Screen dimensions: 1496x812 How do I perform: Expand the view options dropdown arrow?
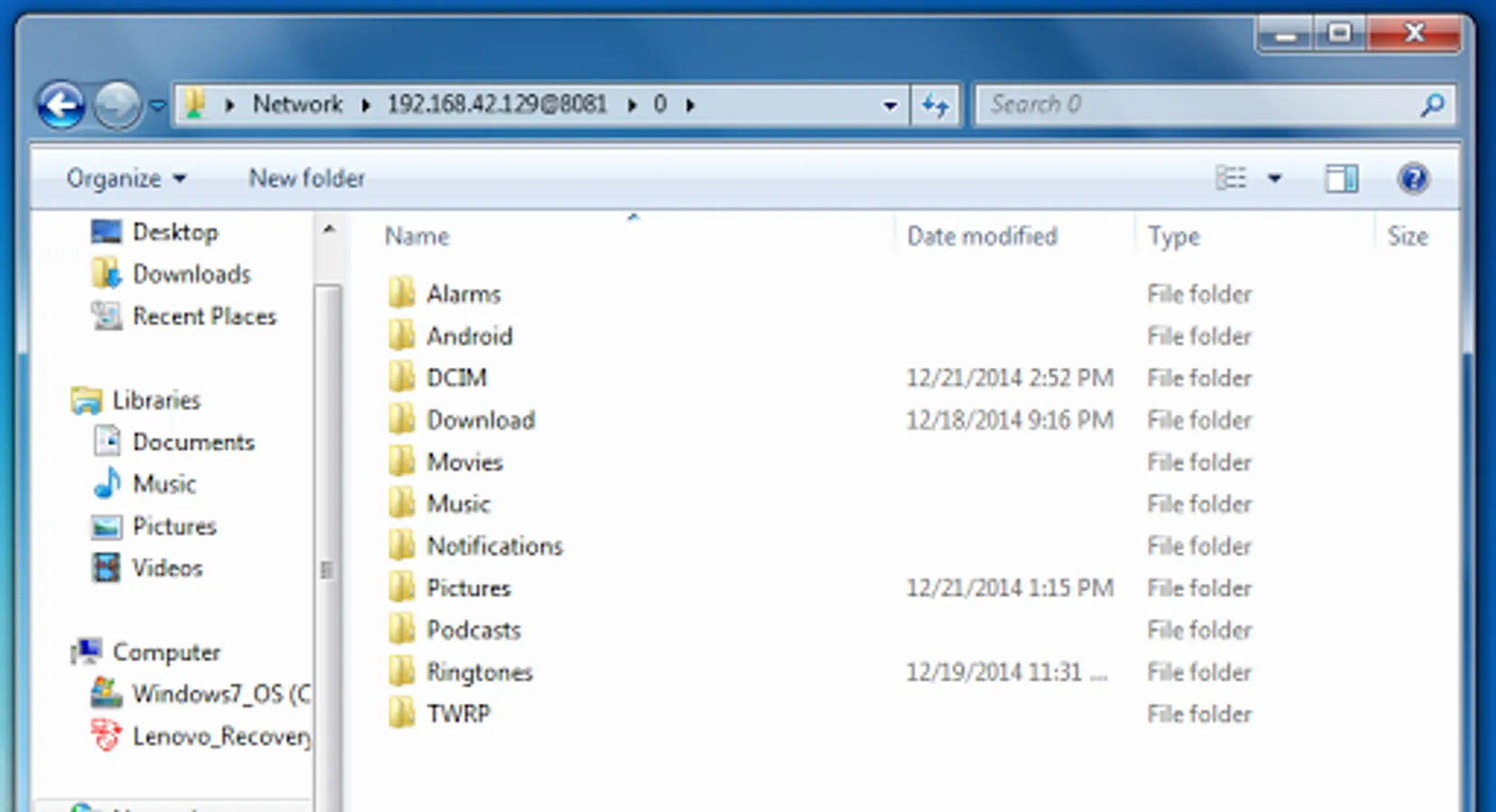point(1275,179)
